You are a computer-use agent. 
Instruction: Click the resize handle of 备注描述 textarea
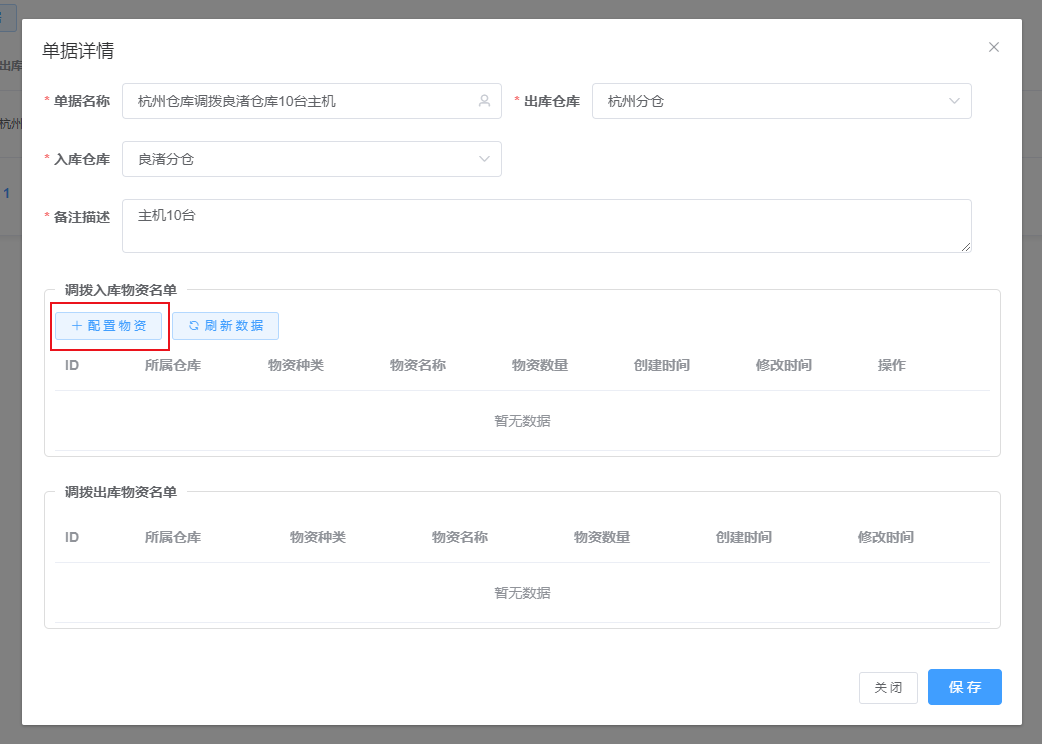[965, 246]
